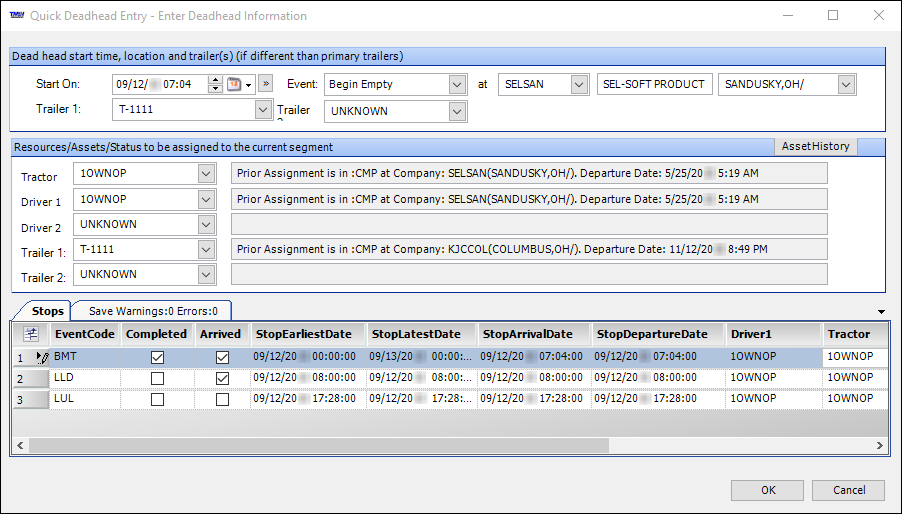902x514 pixels.
Task: Click the tab strip overflow arrow
Action: coord(880,312)
